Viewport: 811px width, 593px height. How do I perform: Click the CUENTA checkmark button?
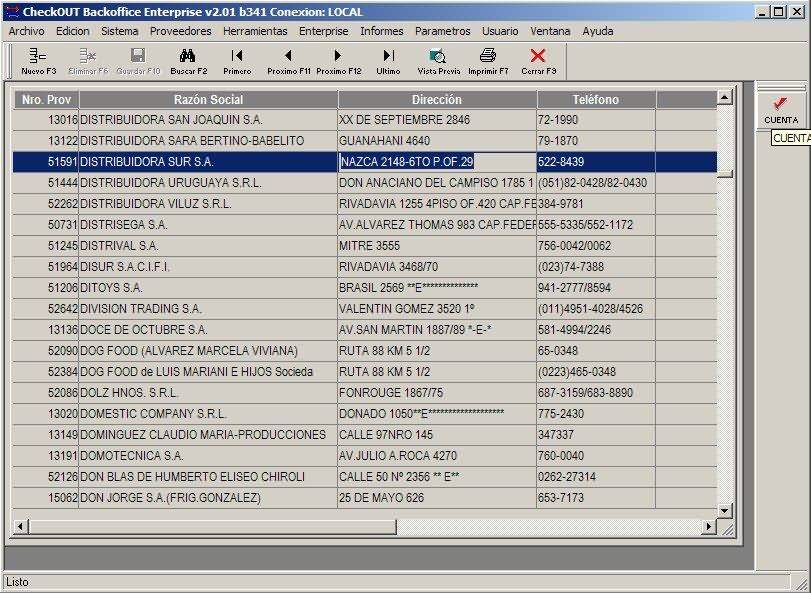pyautogui.click(x=781, y=110)
